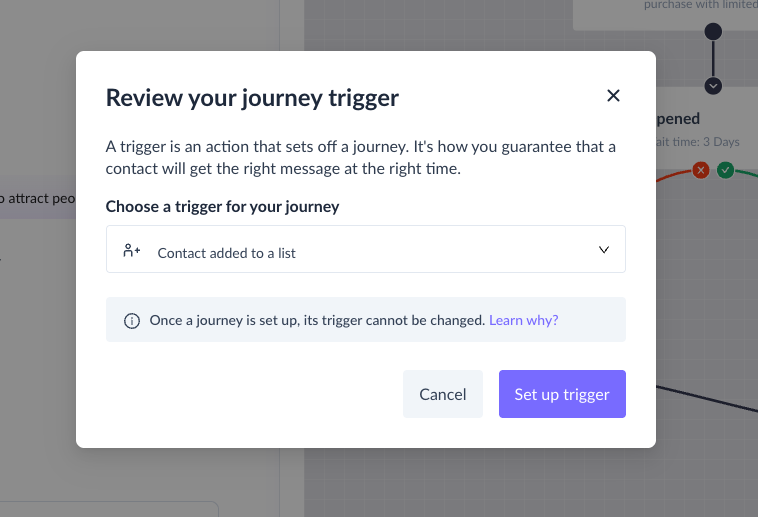Viewport: 758px width, 517px height.
Task: Click the green checkmark branch marker
Action: [725, 170]
